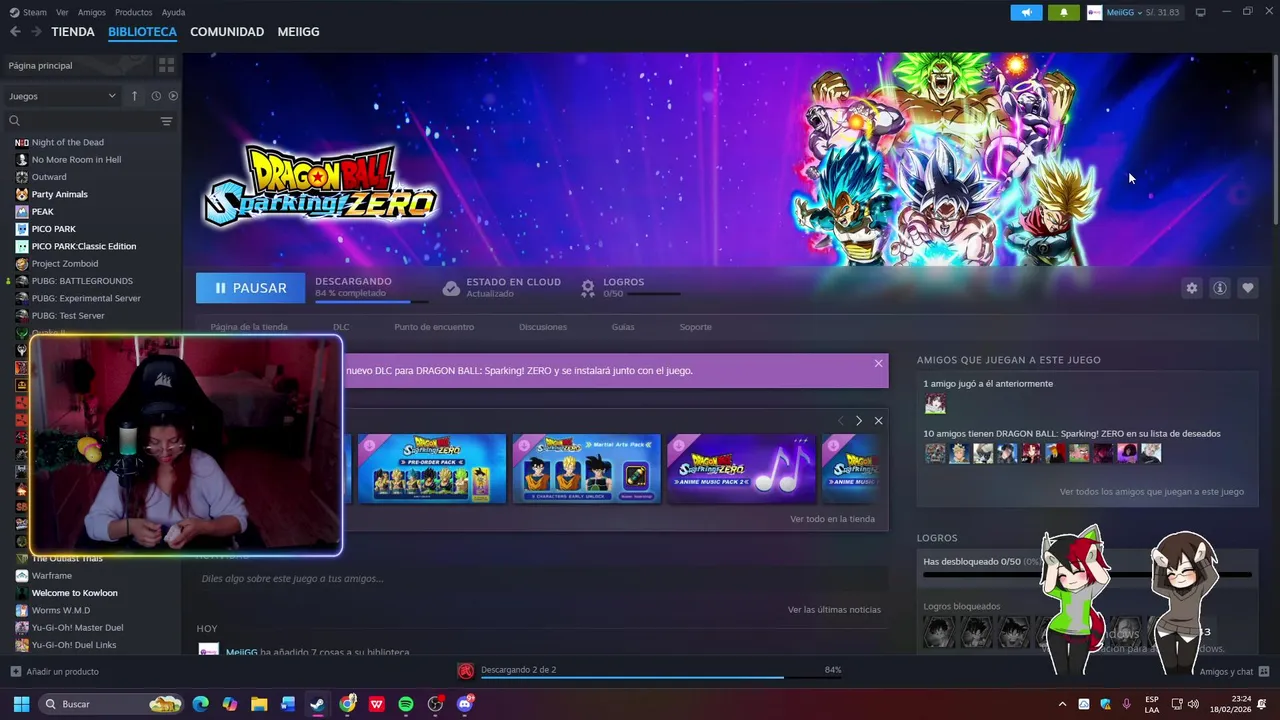This screenshot has height=720, width=1280.
Task: Select Warframe in the game list
Action: click(52, 576)
